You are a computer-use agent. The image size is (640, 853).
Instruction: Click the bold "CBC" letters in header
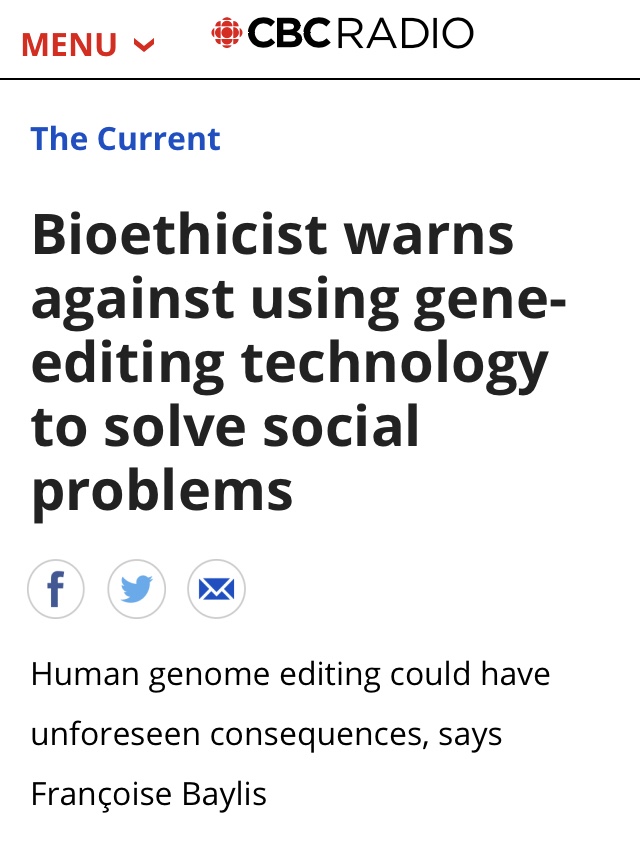(x=288, y=34)
